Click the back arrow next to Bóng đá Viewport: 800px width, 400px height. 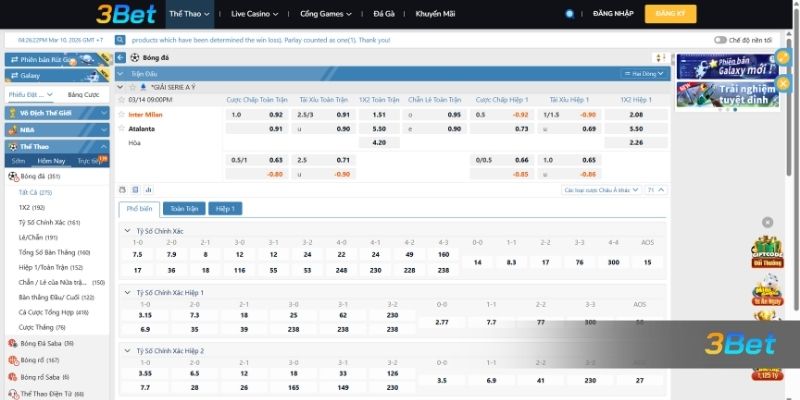[x=121, y=58]
